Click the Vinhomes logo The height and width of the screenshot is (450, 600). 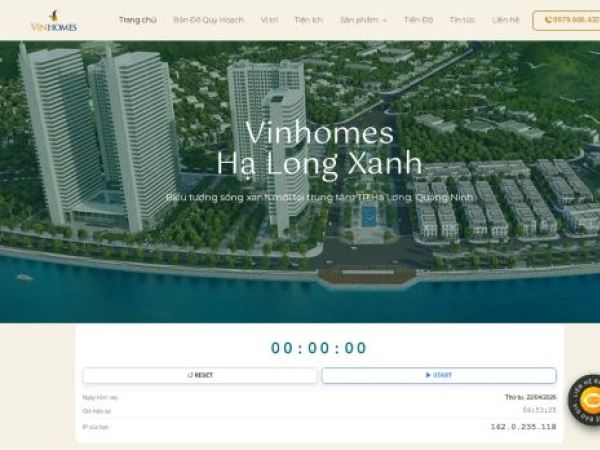pos(54,21)
